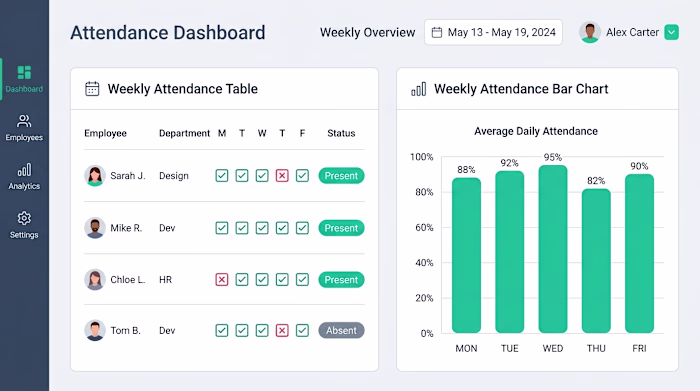Click the Weekly Overview label

[367, 33]
